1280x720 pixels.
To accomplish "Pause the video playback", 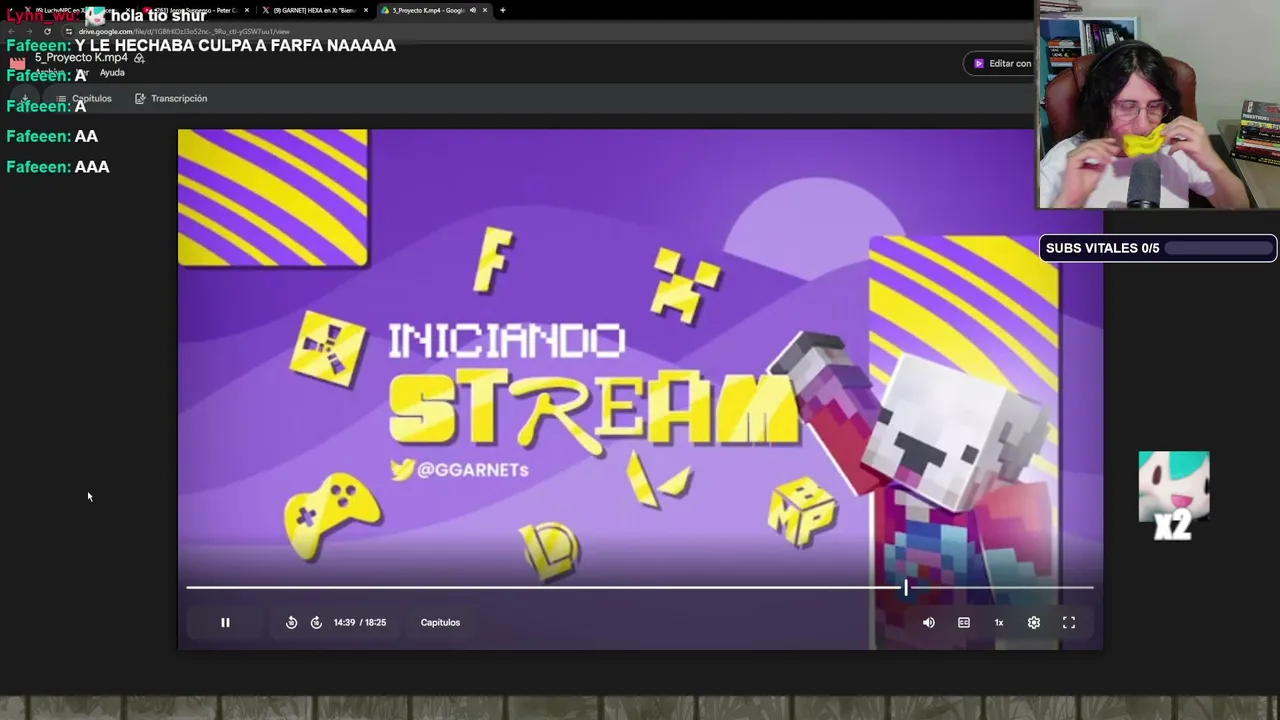I will coord(225,622).
